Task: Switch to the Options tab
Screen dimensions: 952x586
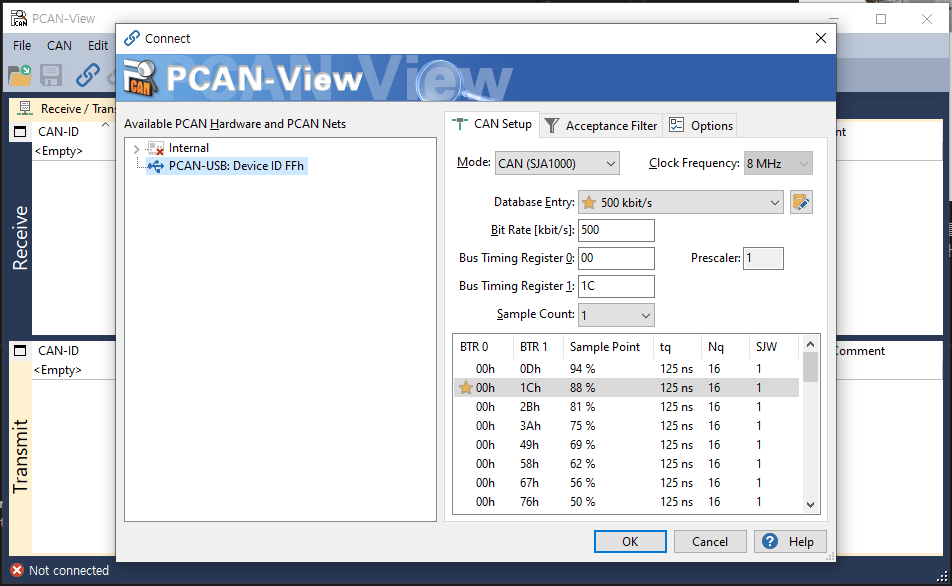Action: 701,126
